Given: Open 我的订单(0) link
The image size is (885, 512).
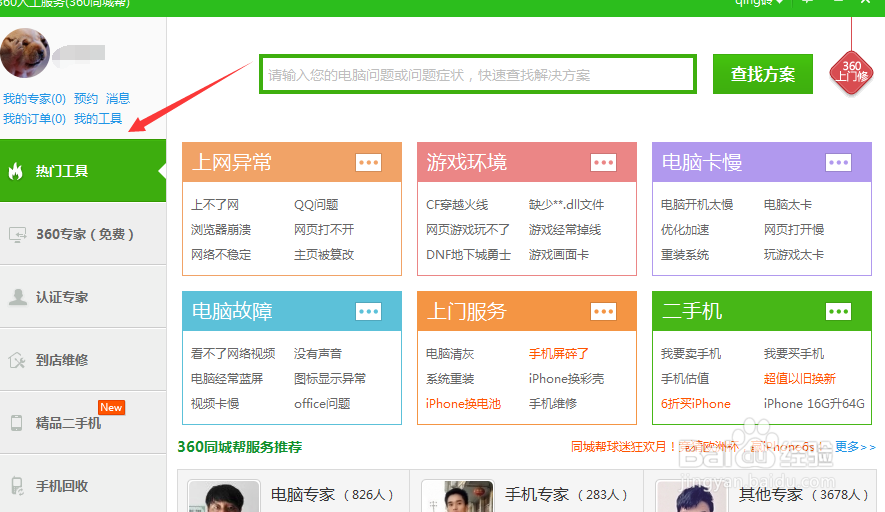Looking at the screenshot, I should (x=34, y=119).
